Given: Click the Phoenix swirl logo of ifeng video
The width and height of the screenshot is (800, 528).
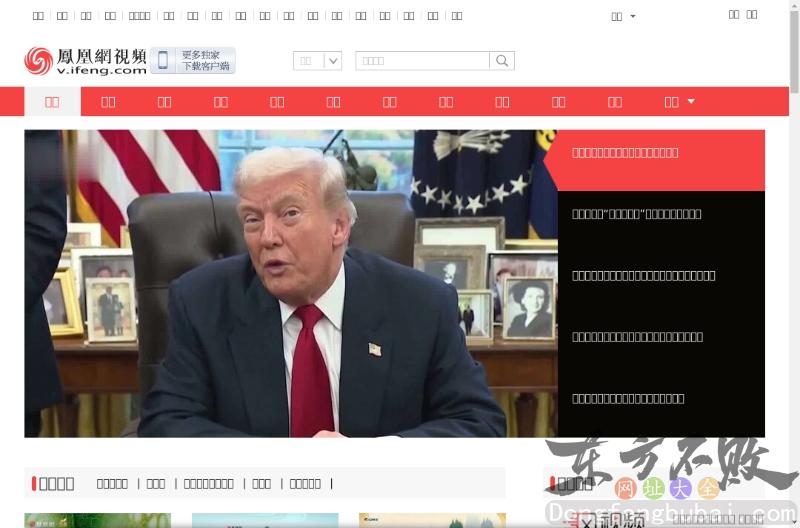Looking at the screenshot, I should tap(39, 61).
